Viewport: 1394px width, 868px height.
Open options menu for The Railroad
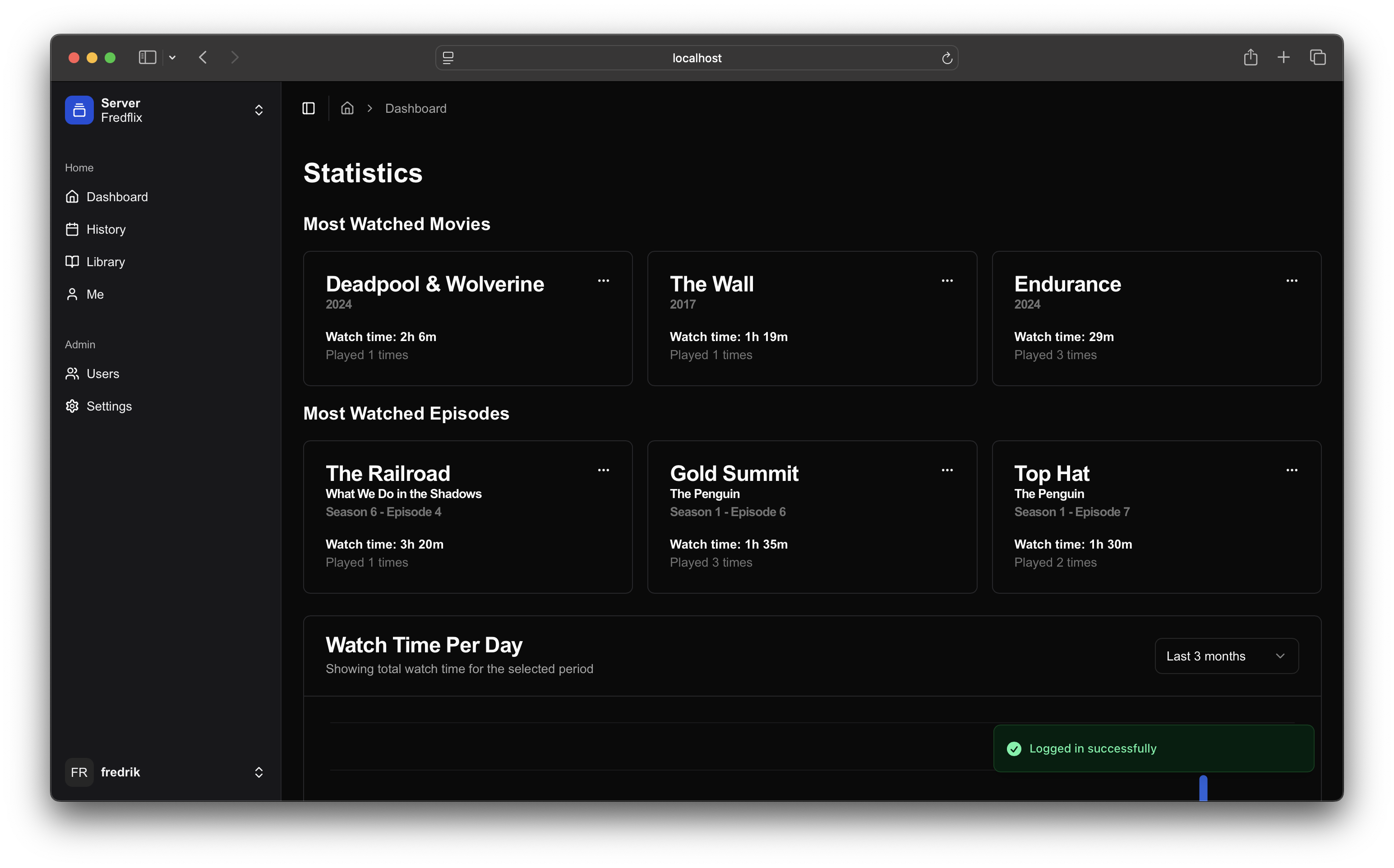click(x=603, y=470)
